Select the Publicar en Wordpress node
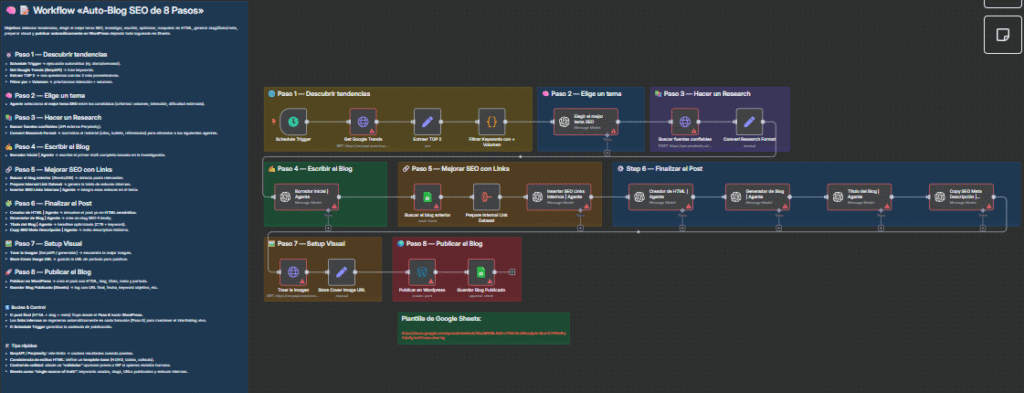The image size is (1024, 393). [x=422, y=272]
